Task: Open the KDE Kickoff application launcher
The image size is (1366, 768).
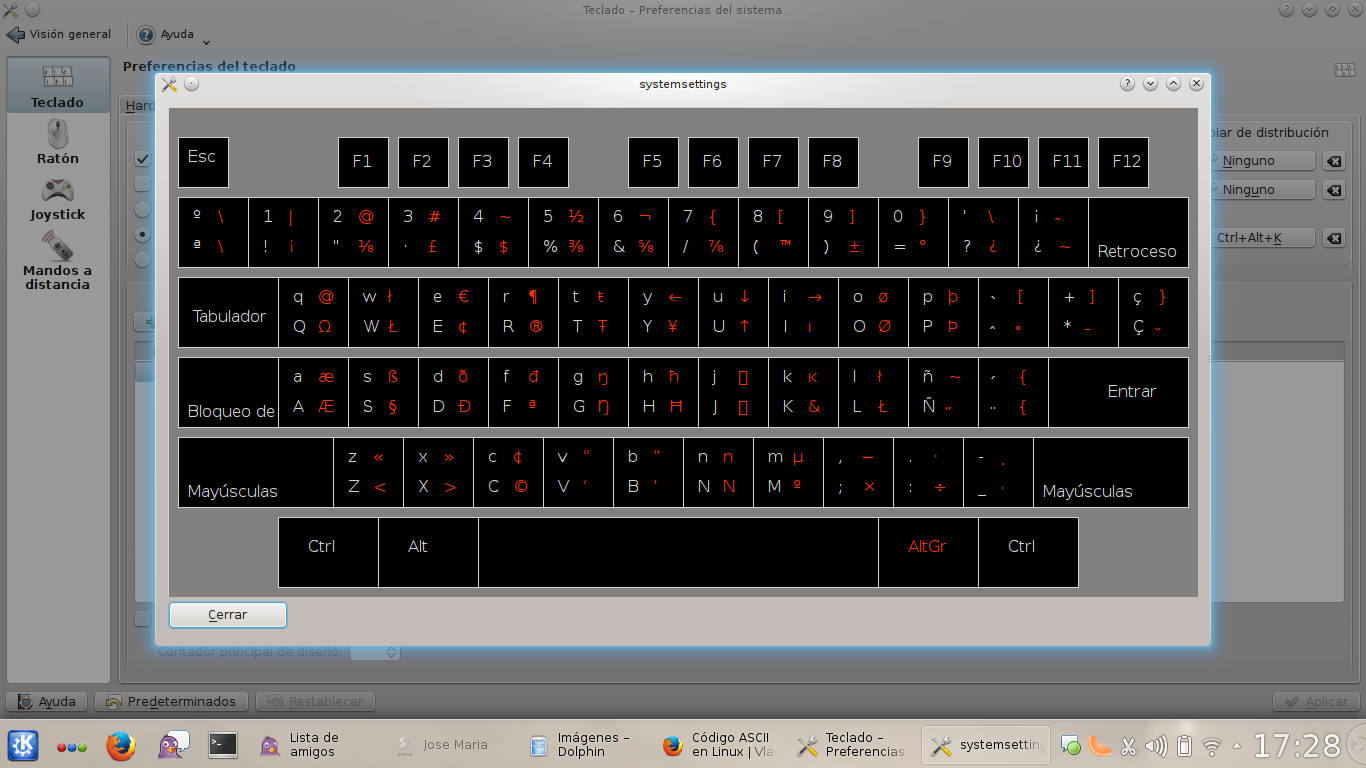Action: (x=23, y=745)
